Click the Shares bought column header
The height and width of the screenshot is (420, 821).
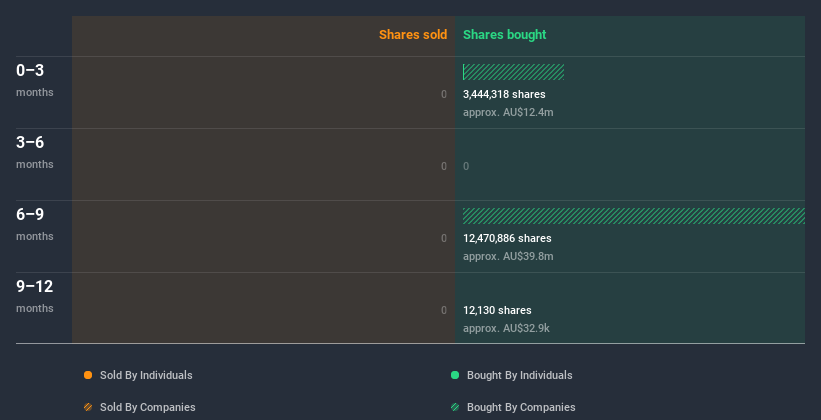point(505,35)
